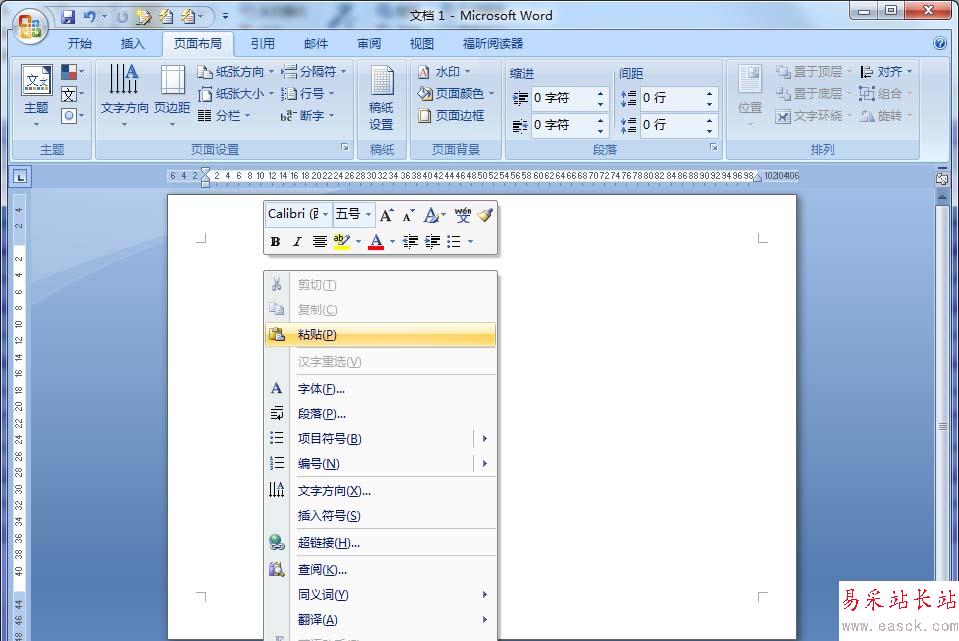Switch to 引用 References tab
This screenshot has height=641, width=959.
tap(262, 43)
